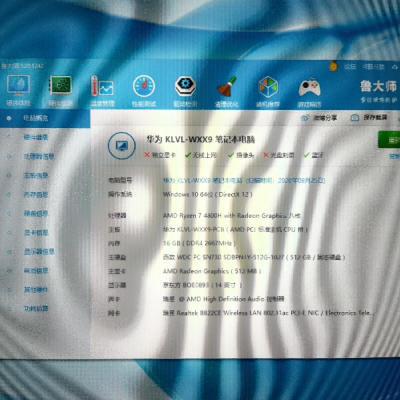The height and width of the screenshot is (400, 400).
Task: Click the 16 GB DDR4 2667MHz memory text
Action: [x=199, y=243]
